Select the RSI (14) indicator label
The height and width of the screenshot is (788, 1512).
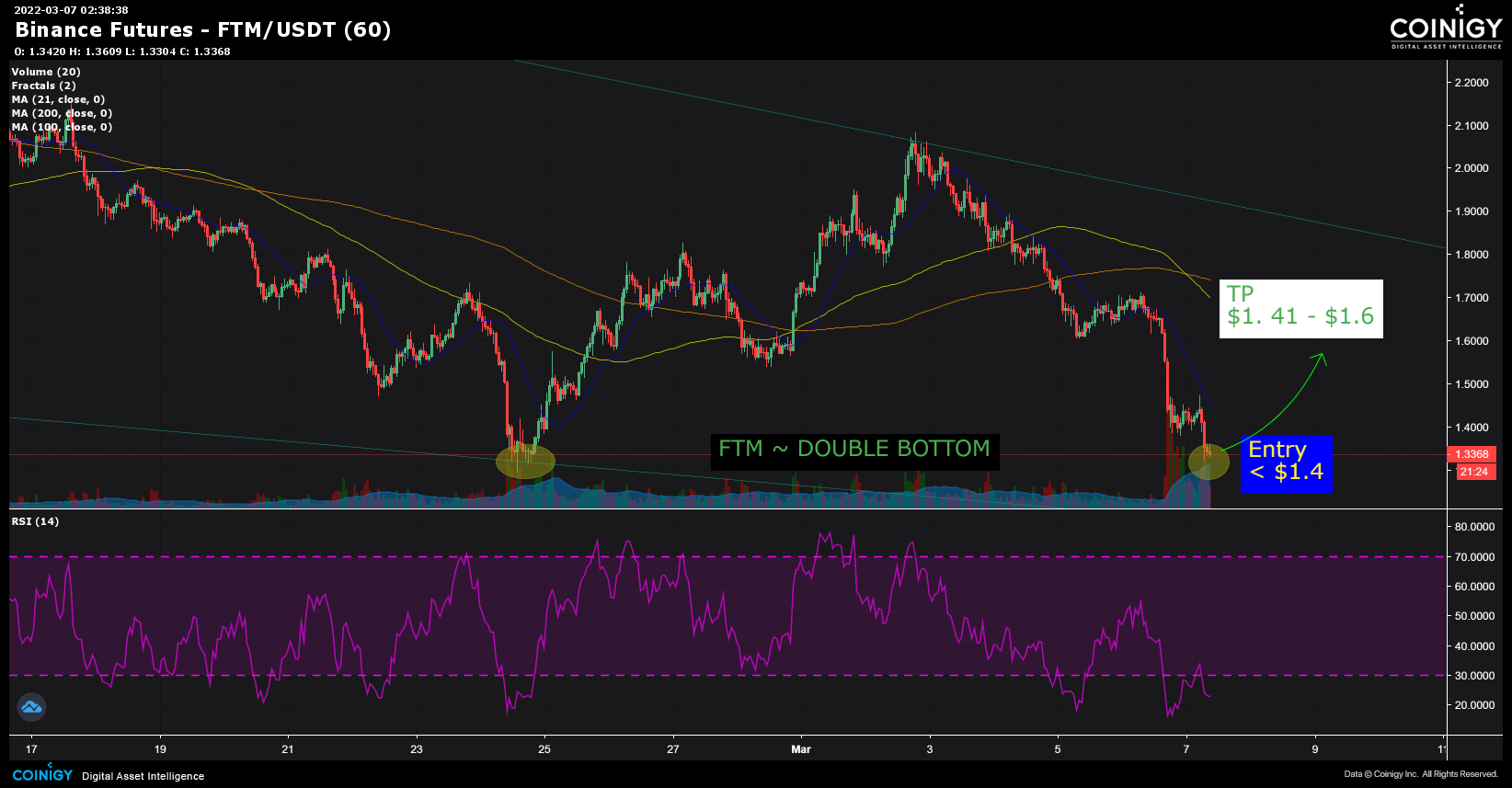point(35,521)
